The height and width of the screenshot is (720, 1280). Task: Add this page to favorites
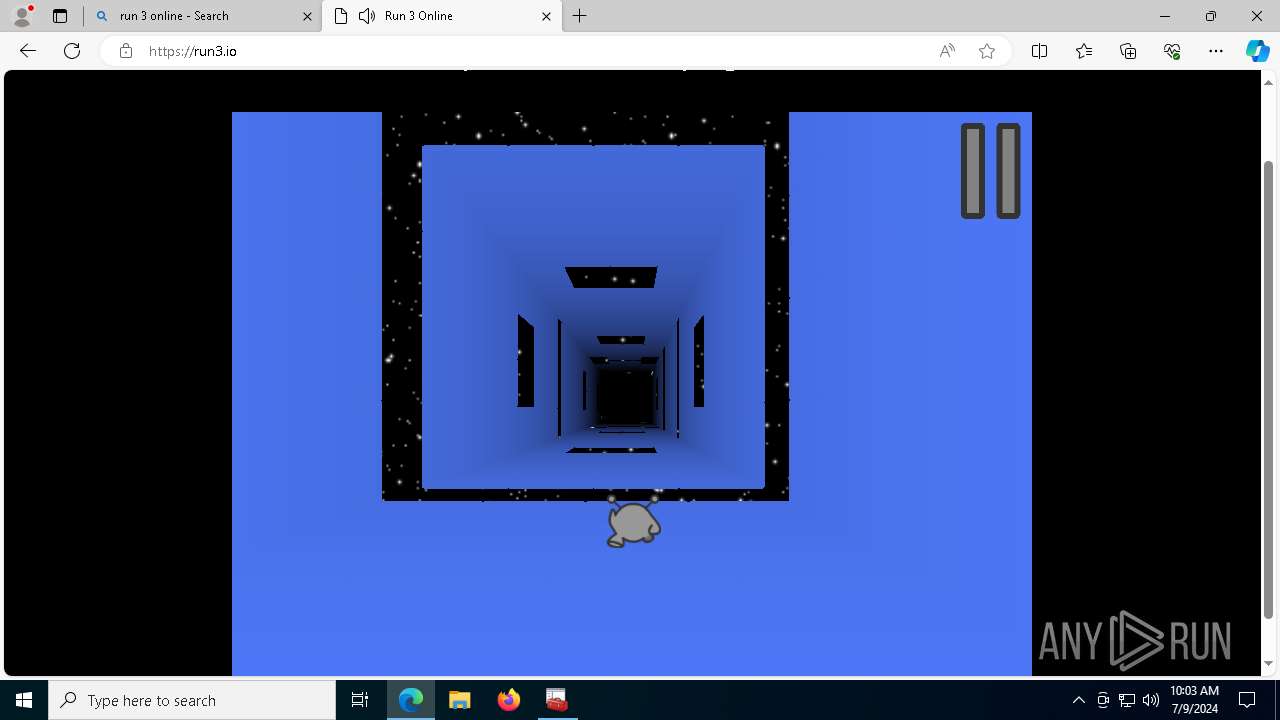pyautogui.click(x=987, y=51)
